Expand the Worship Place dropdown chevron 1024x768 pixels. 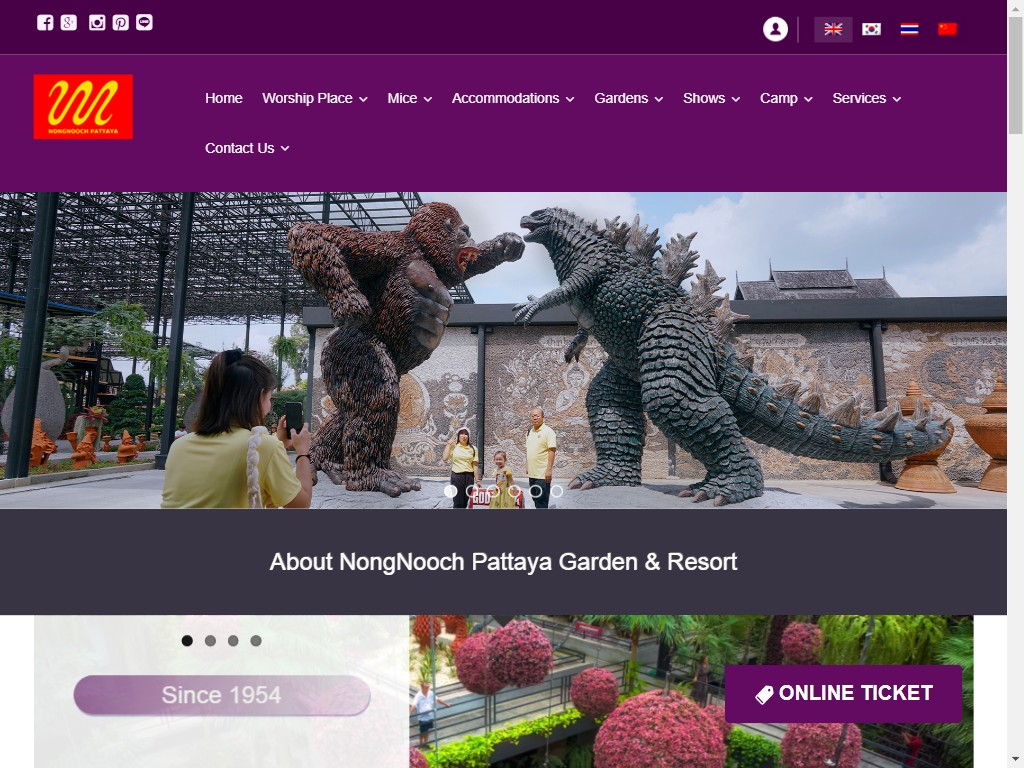(363, 99)
